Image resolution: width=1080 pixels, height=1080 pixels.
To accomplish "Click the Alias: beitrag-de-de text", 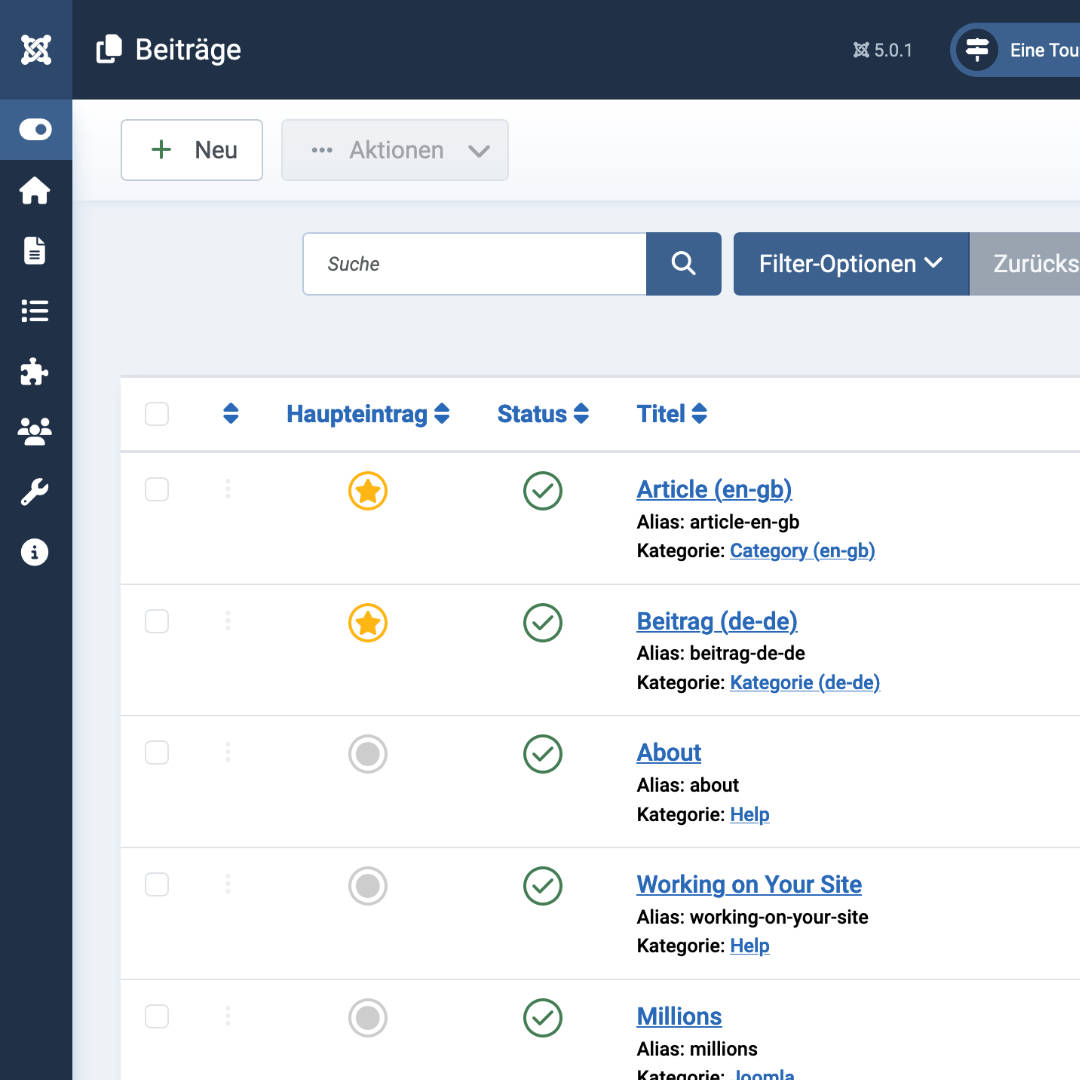I will pyautogui.click(x=720, y=653).
